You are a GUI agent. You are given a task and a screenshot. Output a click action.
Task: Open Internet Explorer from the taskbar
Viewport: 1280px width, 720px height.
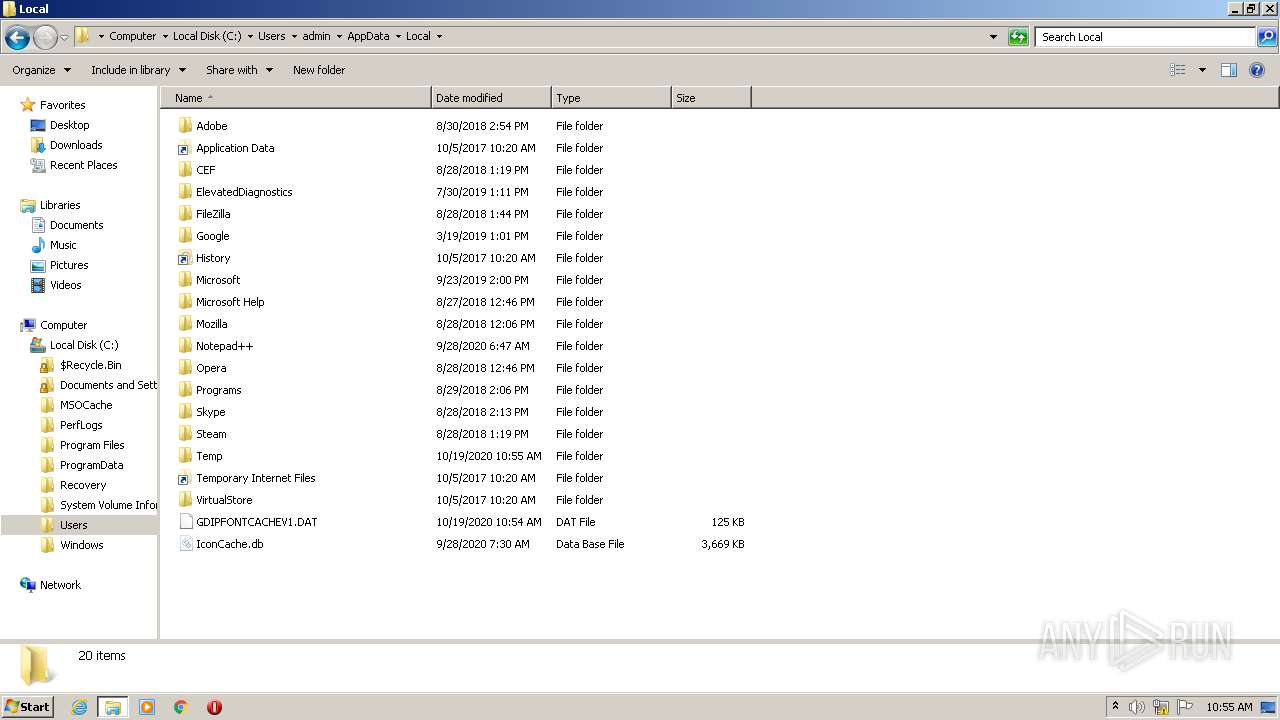click(x=79, y=707)
